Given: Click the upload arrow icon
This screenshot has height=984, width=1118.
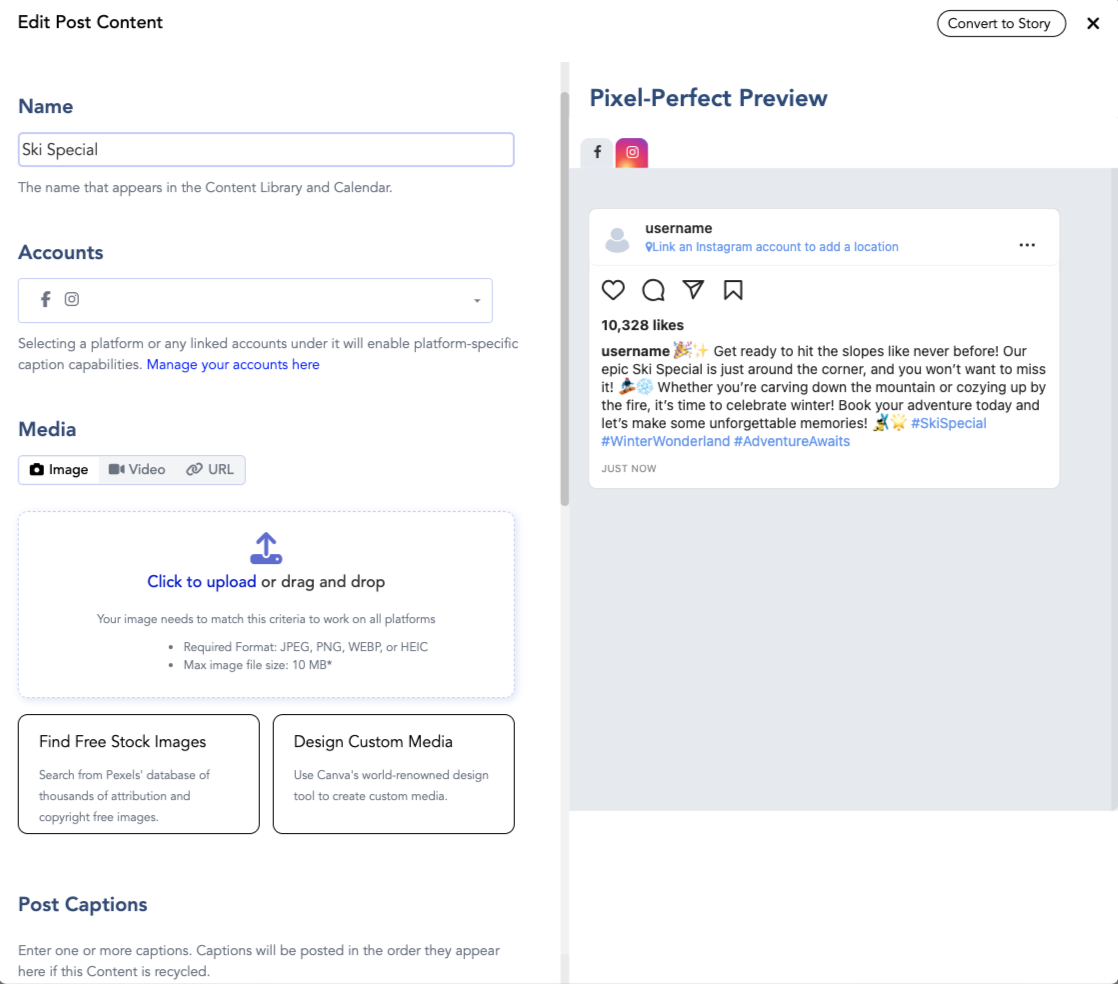Looking at the screenshot, I should coord(266,548).
